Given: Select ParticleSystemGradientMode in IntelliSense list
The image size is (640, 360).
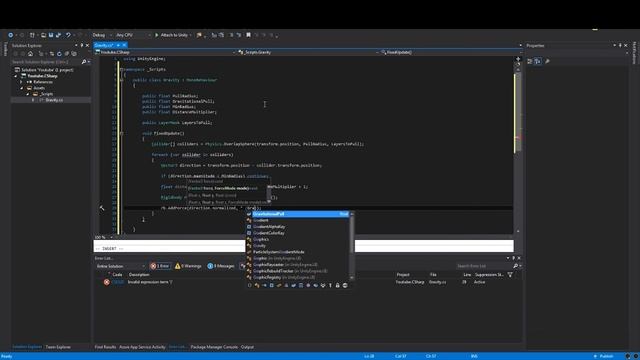Looking at the screenshot, I should tap(298, 252).
